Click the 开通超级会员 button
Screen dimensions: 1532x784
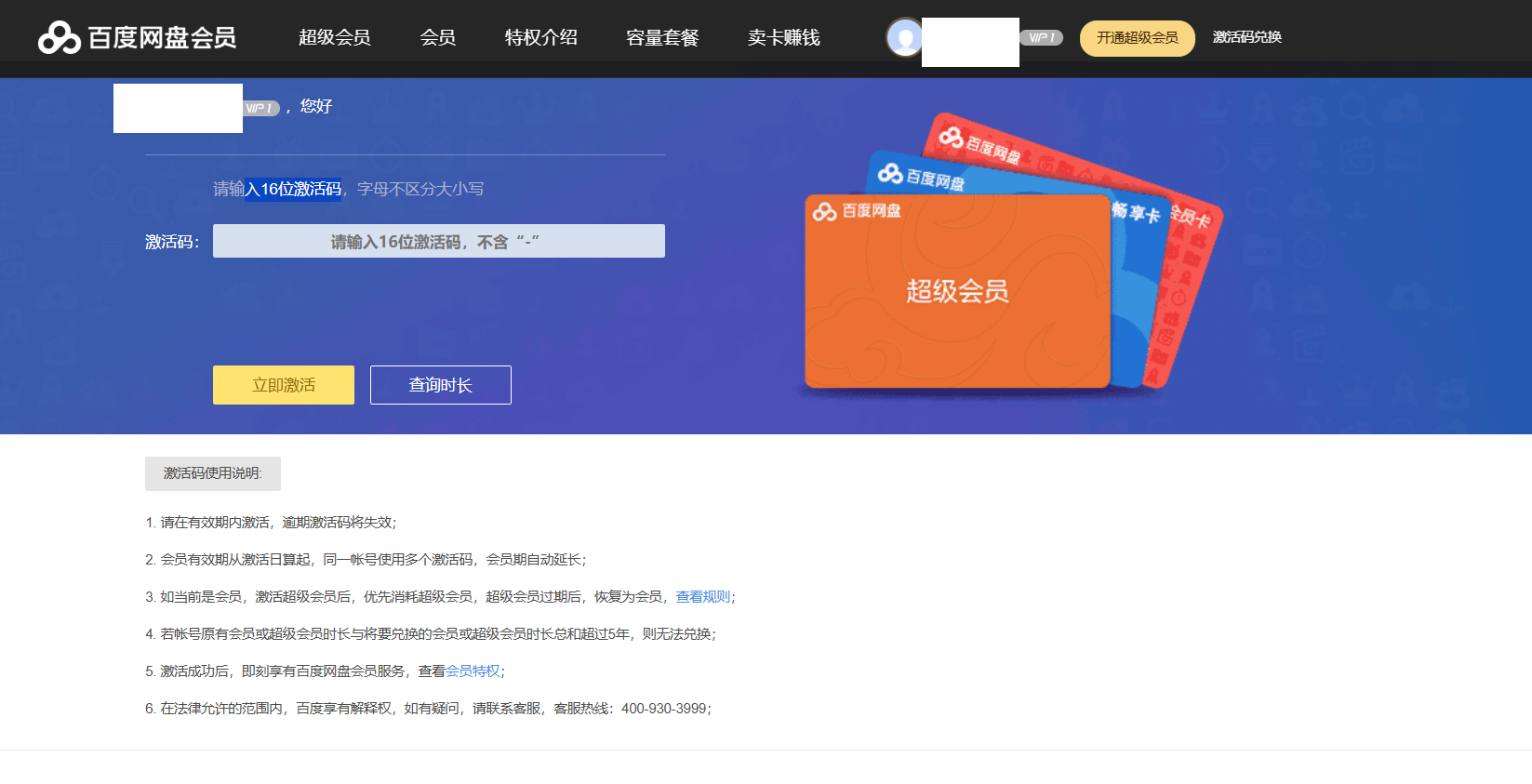pyautogui.click(x=1138, y=38)
